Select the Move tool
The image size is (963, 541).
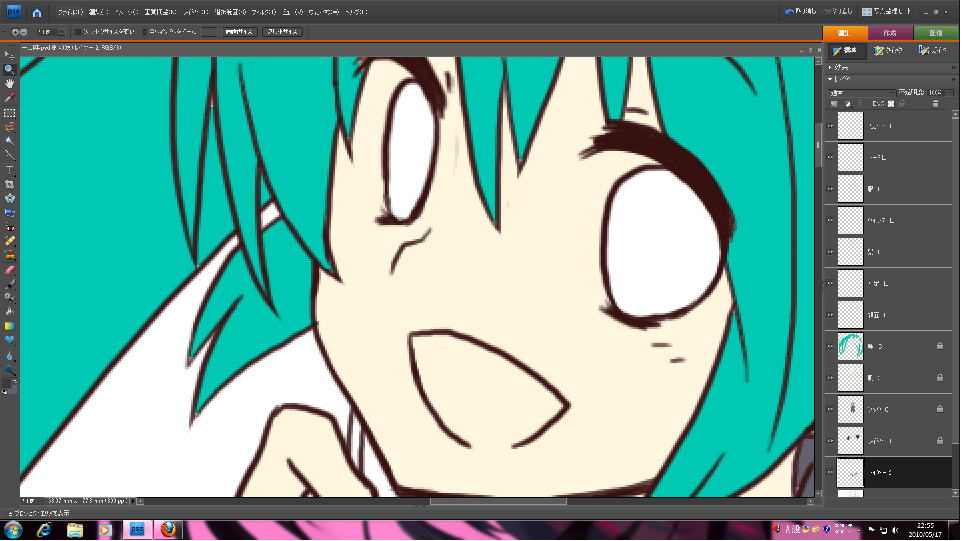coord(9,55)
